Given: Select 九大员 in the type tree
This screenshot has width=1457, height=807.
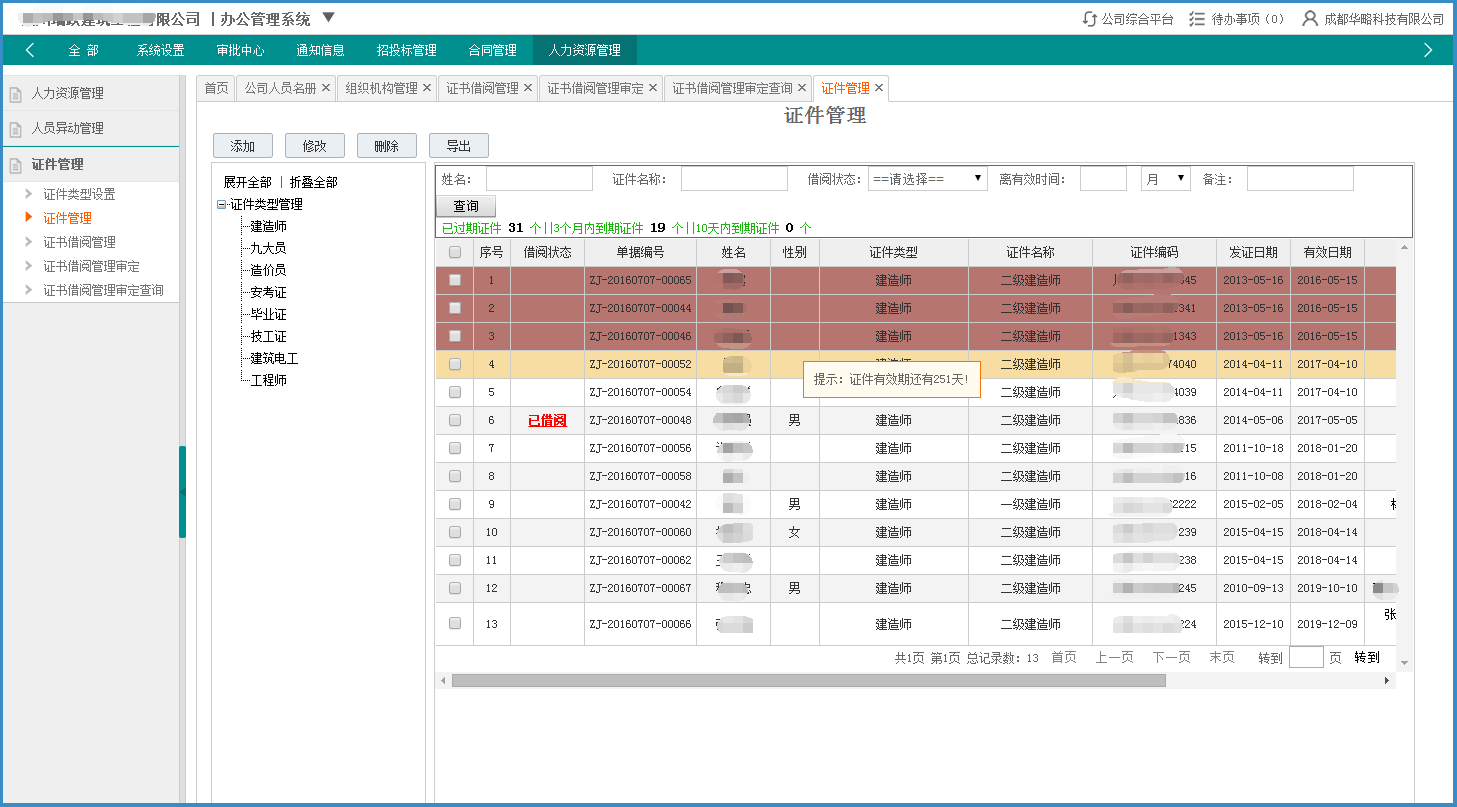Looking at the screenshot, I should click(x=268, y=248).
